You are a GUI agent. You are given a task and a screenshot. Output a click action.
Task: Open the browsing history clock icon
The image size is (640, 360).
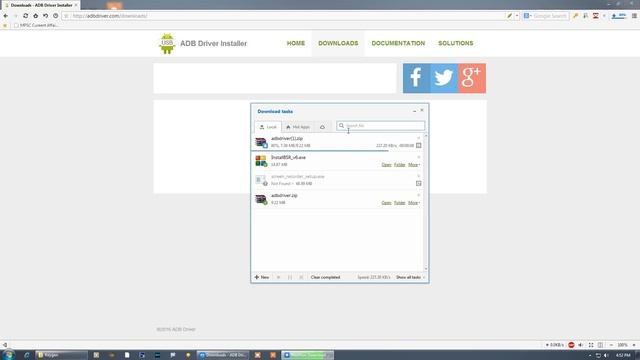click(56, 16)
